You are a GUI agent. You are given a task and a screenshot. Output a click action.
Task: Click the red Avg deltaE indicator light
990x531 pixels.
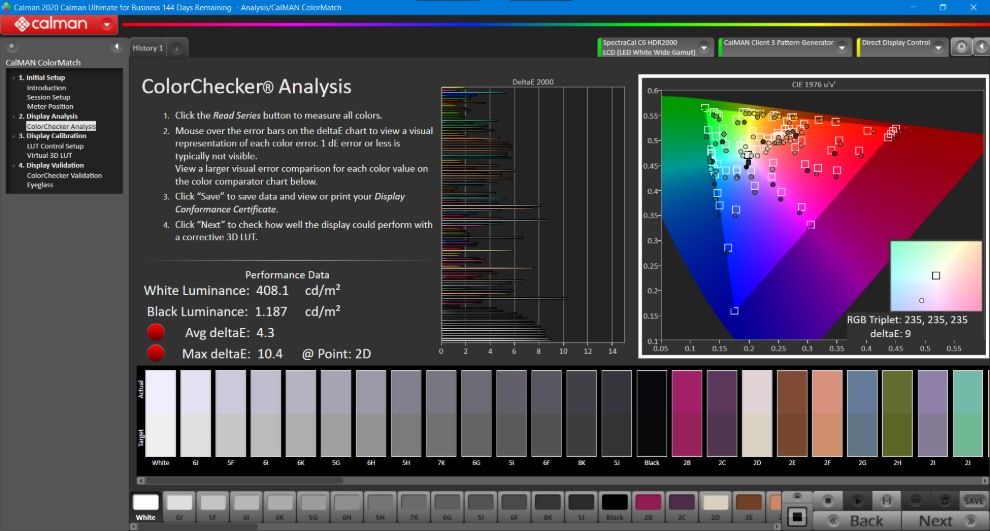point(155,332)
